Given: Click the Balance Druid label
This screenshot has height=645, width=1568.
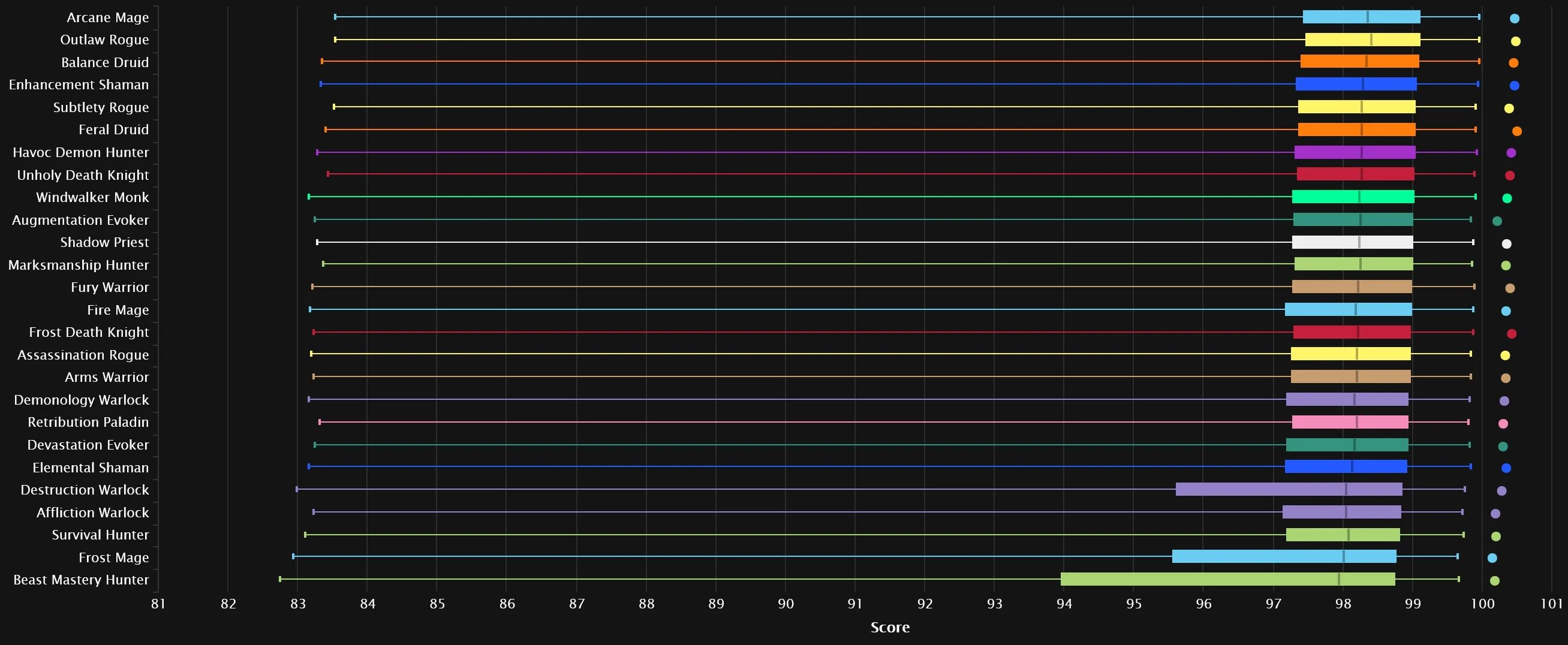Looking at the screenshot, I should tap(106, 63).
